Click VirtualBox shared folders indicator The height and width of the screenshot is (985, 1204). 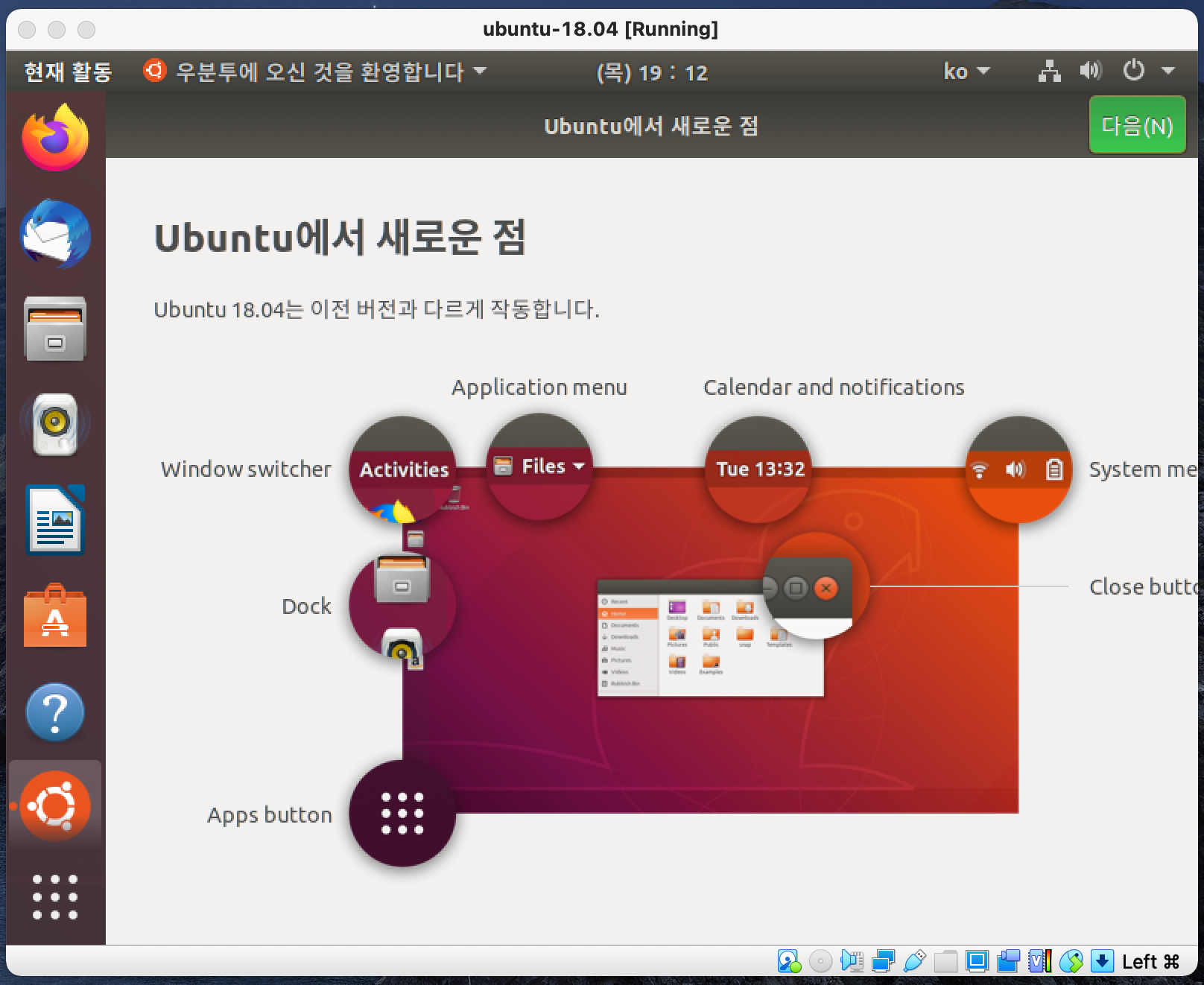(x=945, y=961)
